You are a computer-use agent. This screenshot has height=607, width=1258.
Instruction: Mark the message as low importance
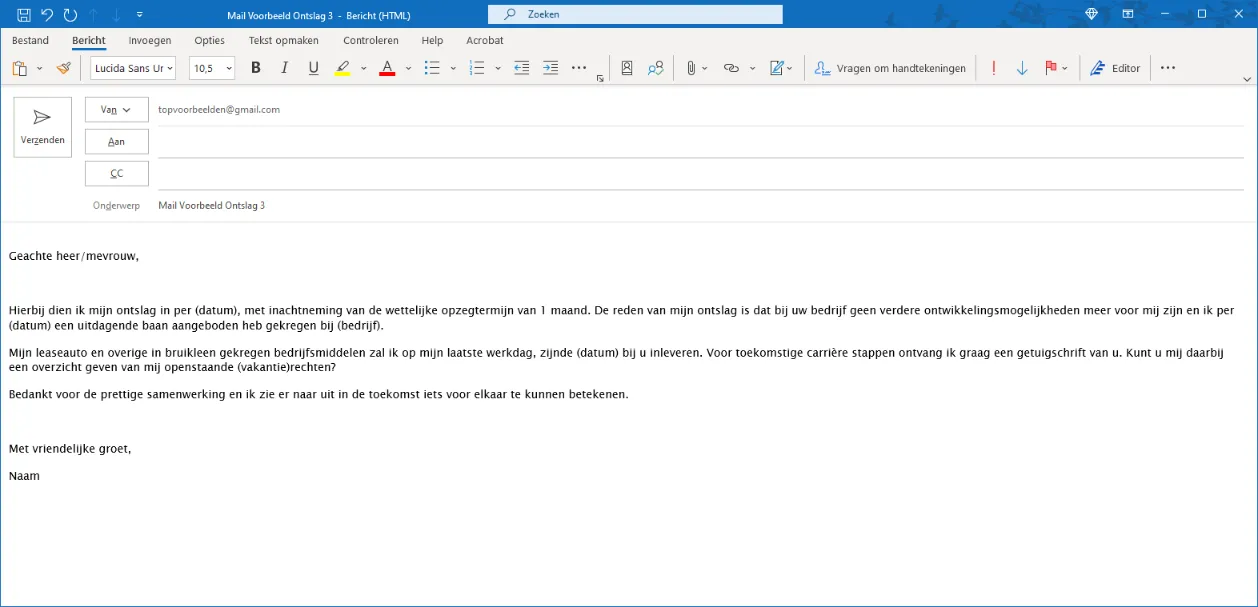pos(1021,67)
